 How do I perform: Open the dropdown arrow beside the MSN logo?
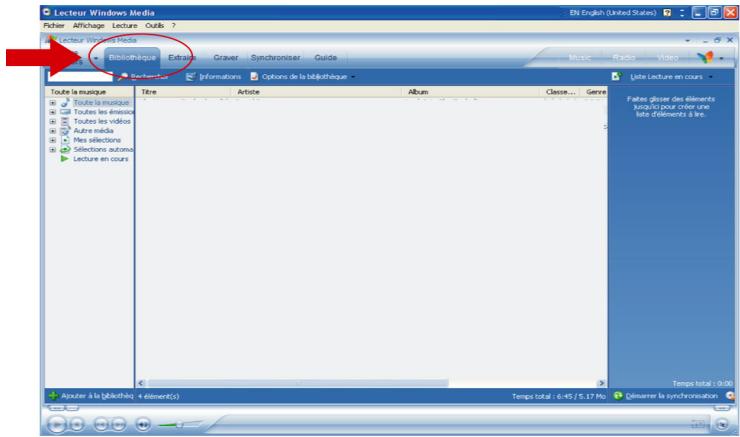pyautogui.click(x=721, y=58)
